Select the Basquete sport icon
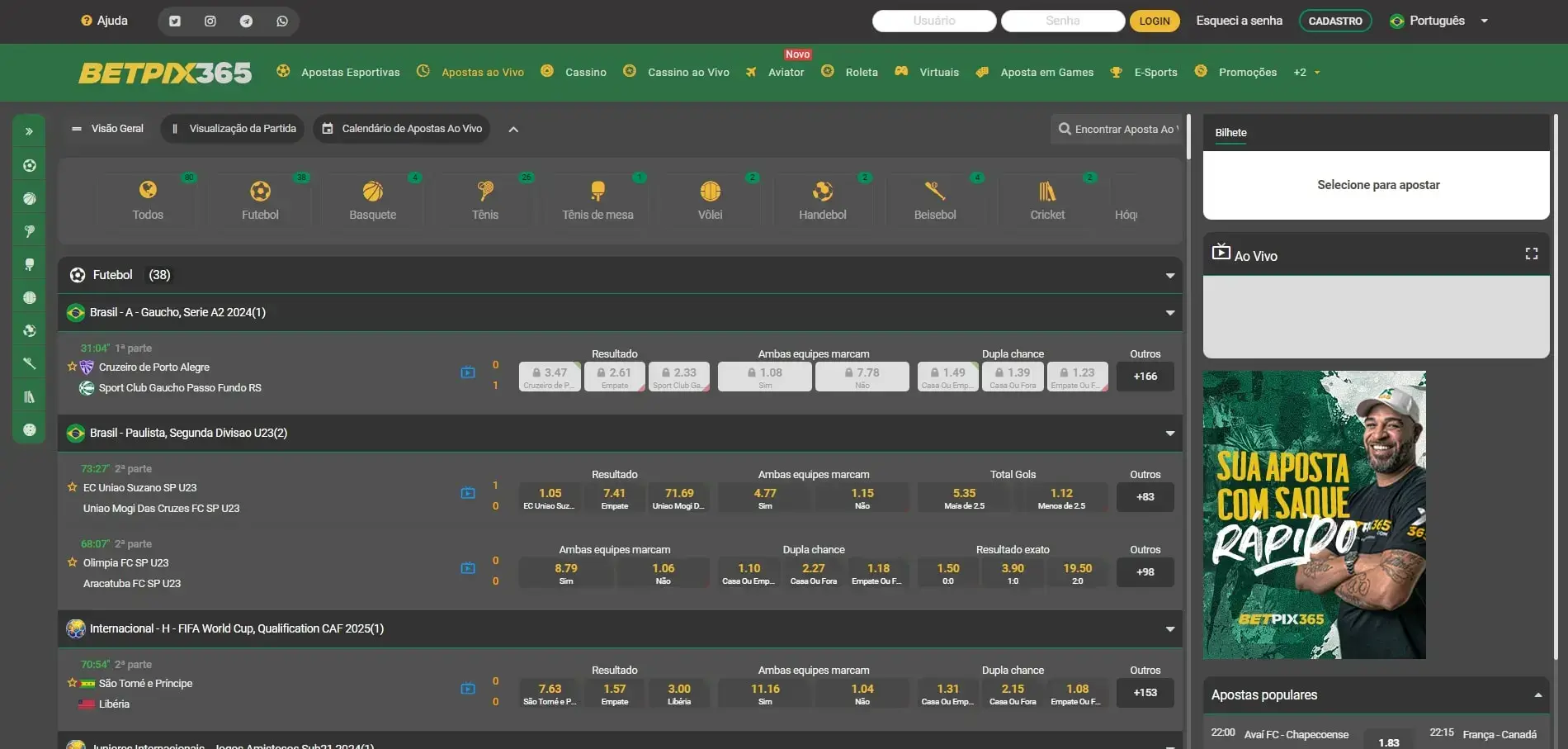 pyautogui.click(x=372, y=201)
